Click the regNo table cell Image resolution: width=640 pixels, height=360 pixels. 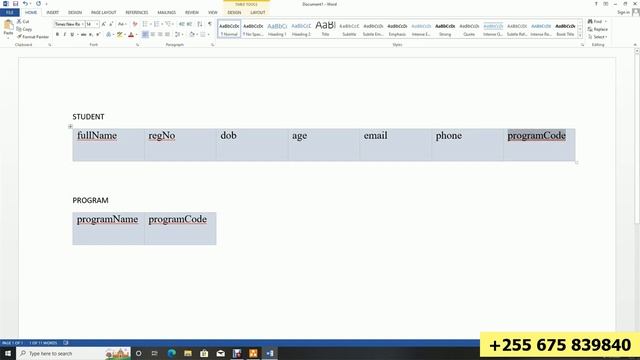click(180, 144)
